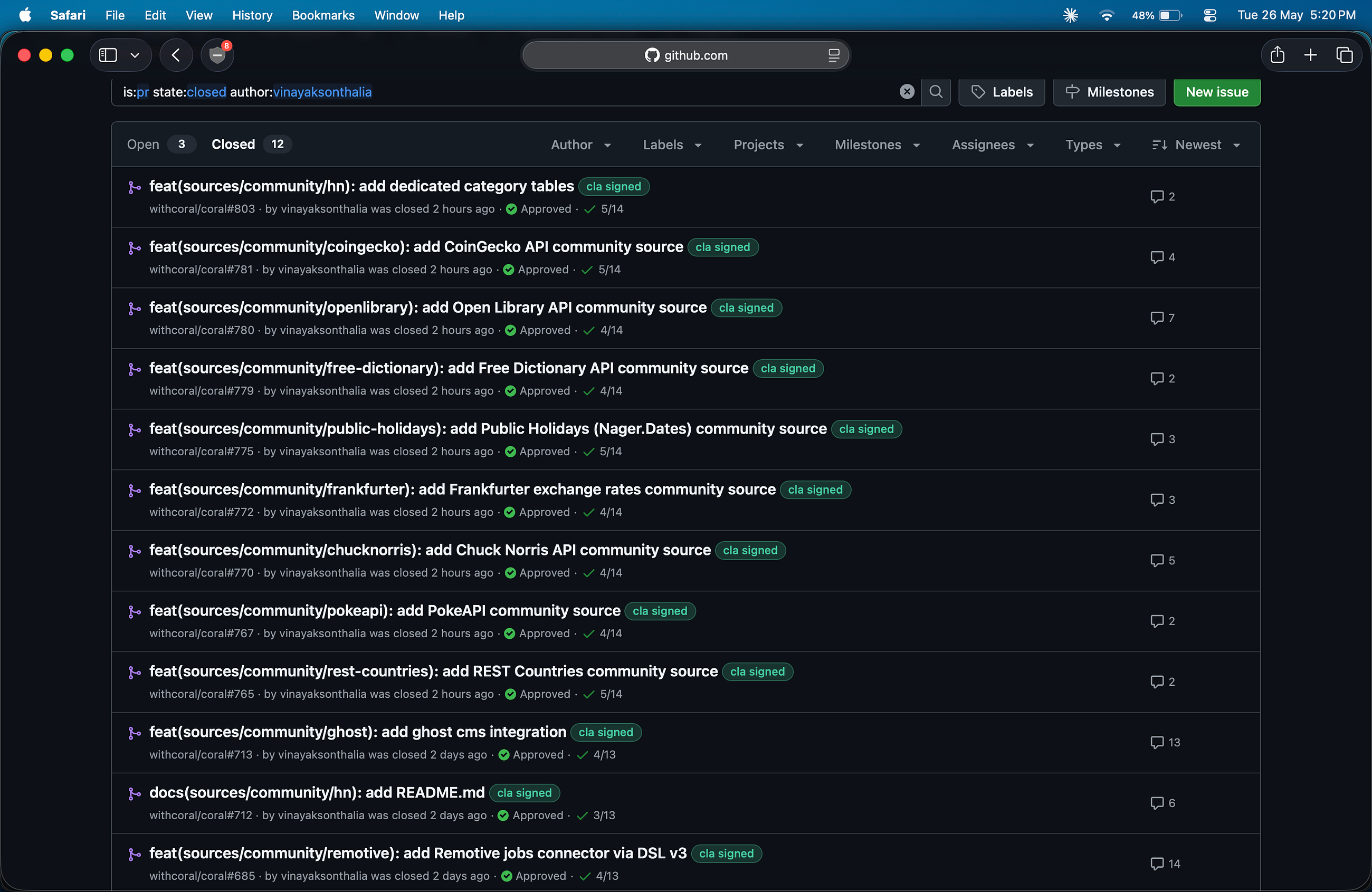Run search with magnifying glass button
This screenshot has height=892, width=1372.
click(x=936, y=92)
